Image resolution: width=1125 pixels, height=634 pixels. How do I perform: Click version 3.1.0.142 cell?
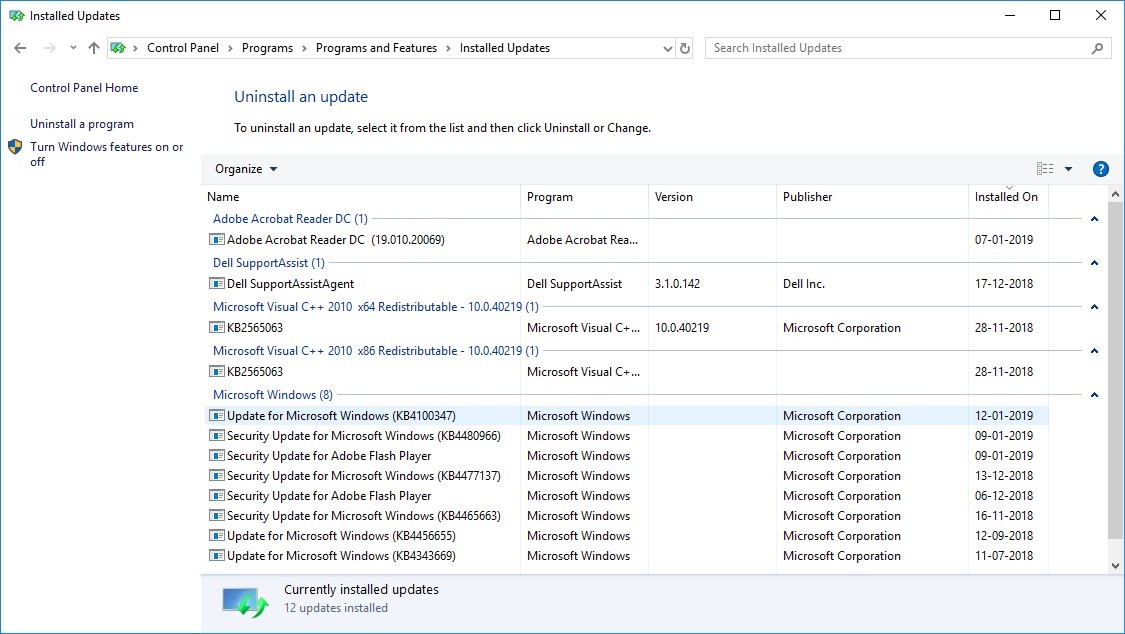[x=677, y=284]
